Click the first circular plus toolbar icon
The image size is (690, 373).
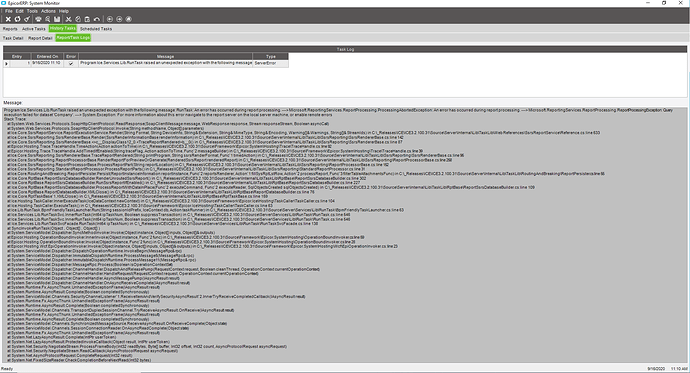pyautogui.click(x=110, y=19)
